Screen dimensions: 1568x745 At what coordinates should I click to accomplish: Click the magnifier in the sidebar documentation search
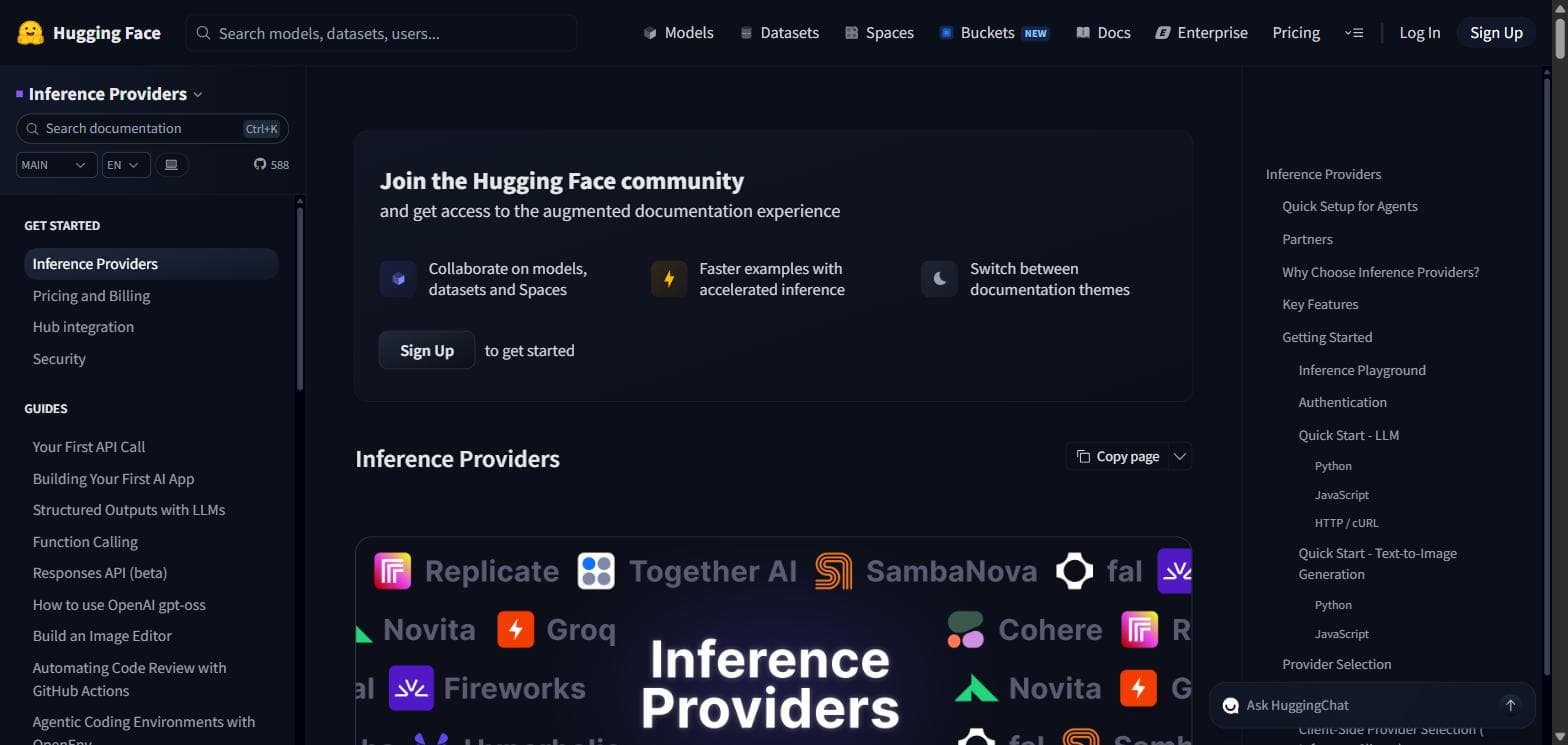[33, 129]
